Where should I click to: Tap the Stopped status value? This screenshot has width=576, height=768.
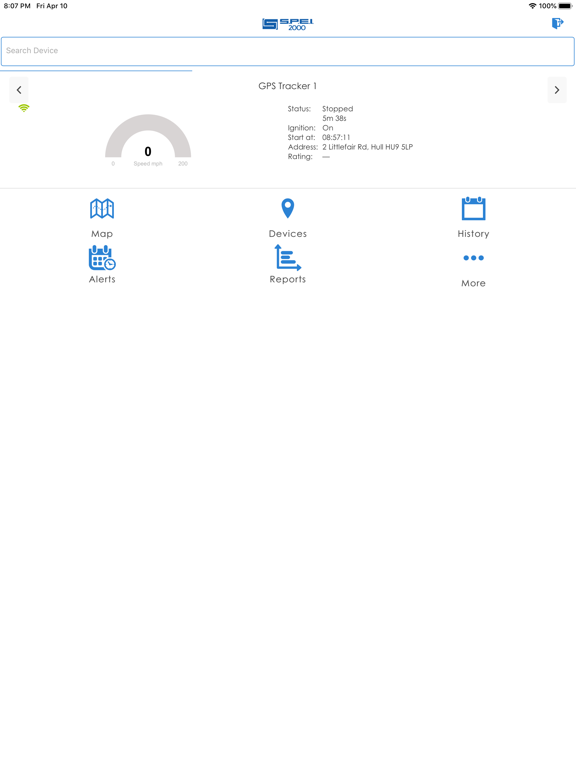[337, 109]
